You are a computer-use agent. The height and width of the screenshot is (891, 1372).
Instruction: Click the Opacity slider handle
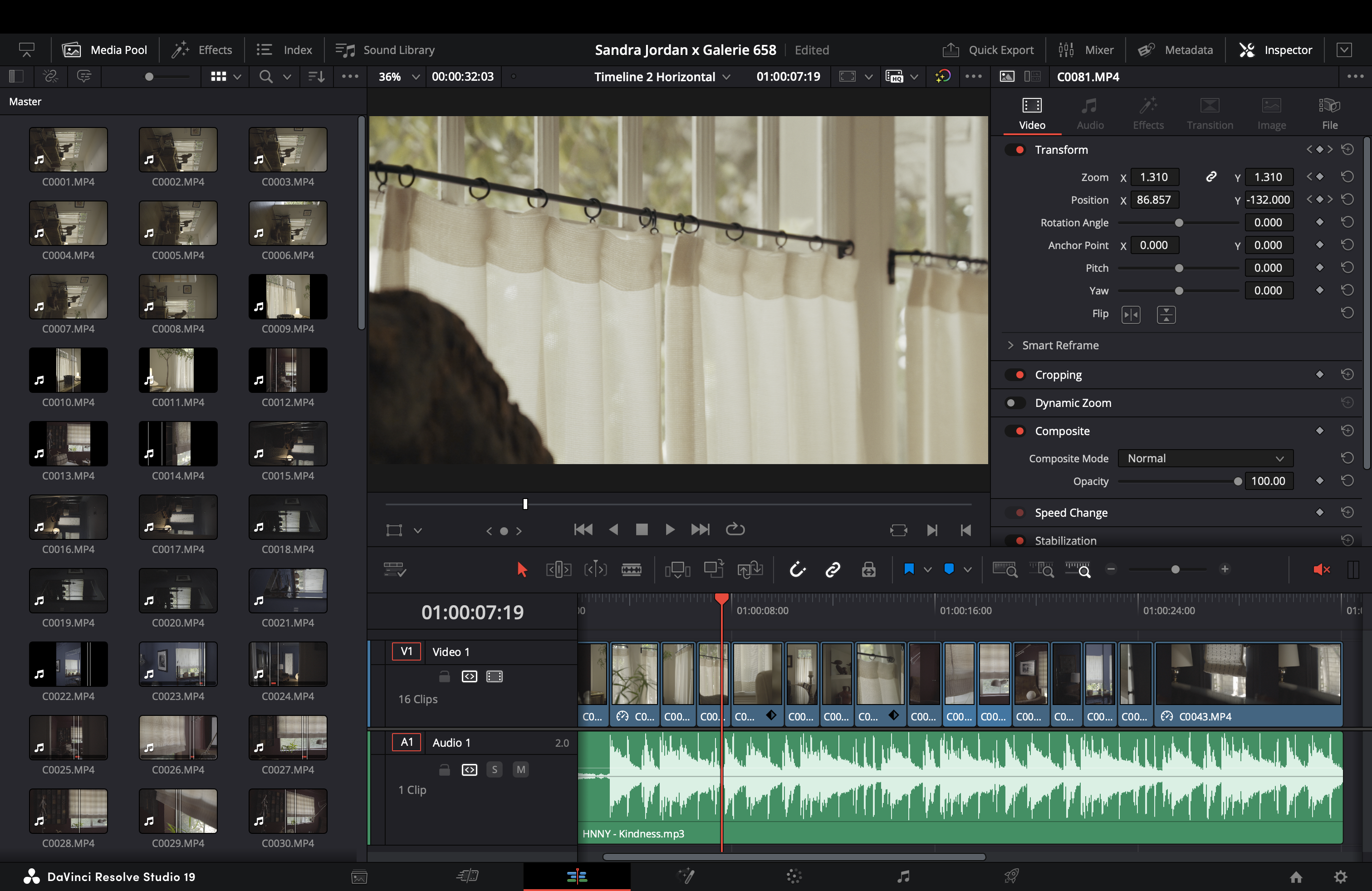click(1237, 481)
